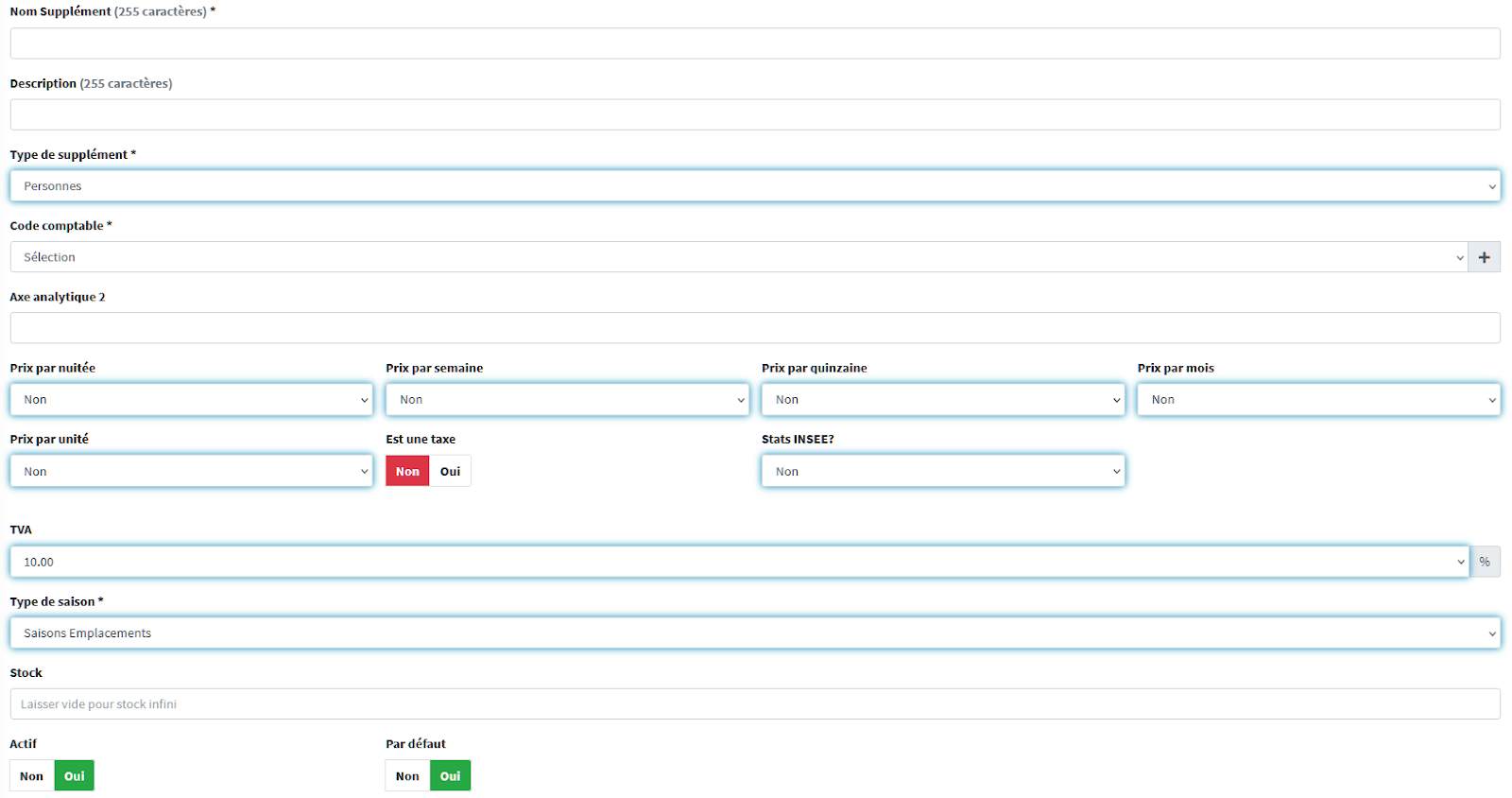
Task: Enable Actif with the Oui button
Action: point(75,776)
